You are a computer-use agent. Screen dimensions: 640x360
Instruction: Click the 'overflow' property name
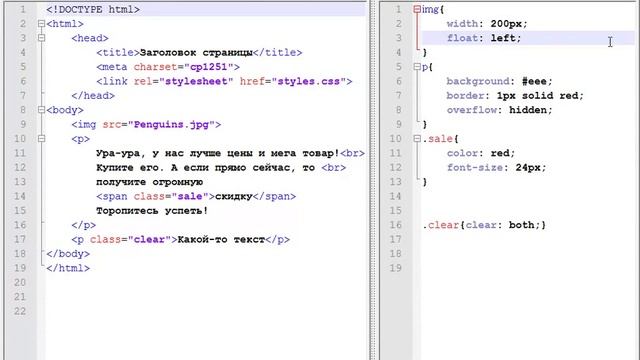point(471,110)
